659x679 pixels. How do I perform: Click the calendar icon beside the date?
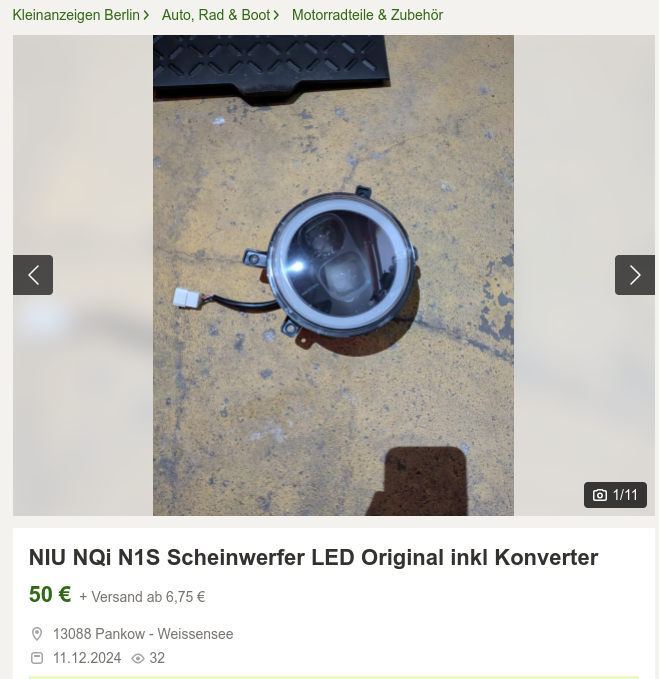click(37, 658)
